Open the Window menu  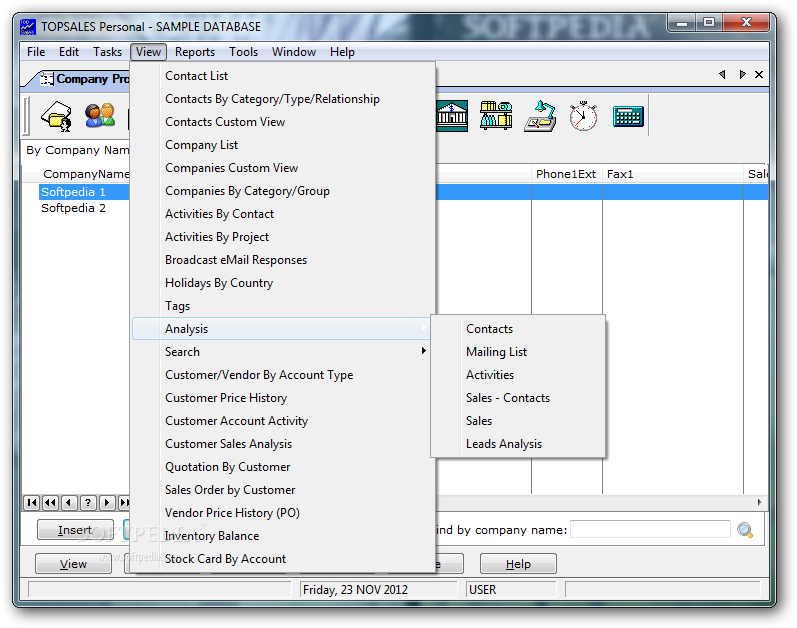click(x=294, y=52)
